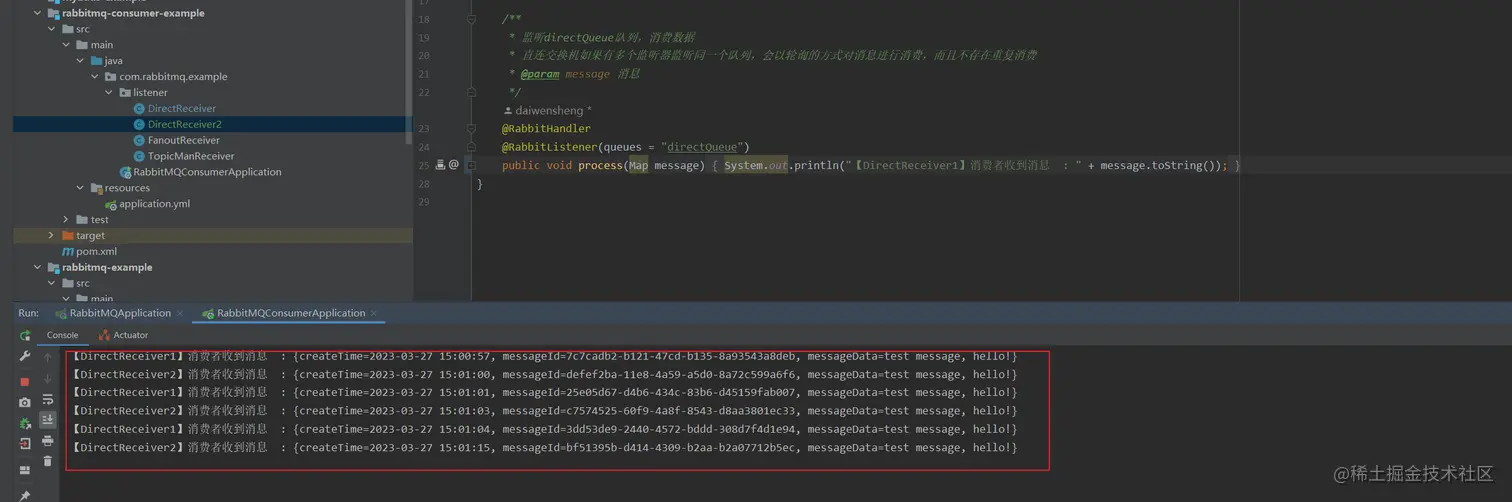The height and width of the screenshot is (502, 1512).
Task: Open pom.xml in project tree
Action: click(x=97, y=251)
